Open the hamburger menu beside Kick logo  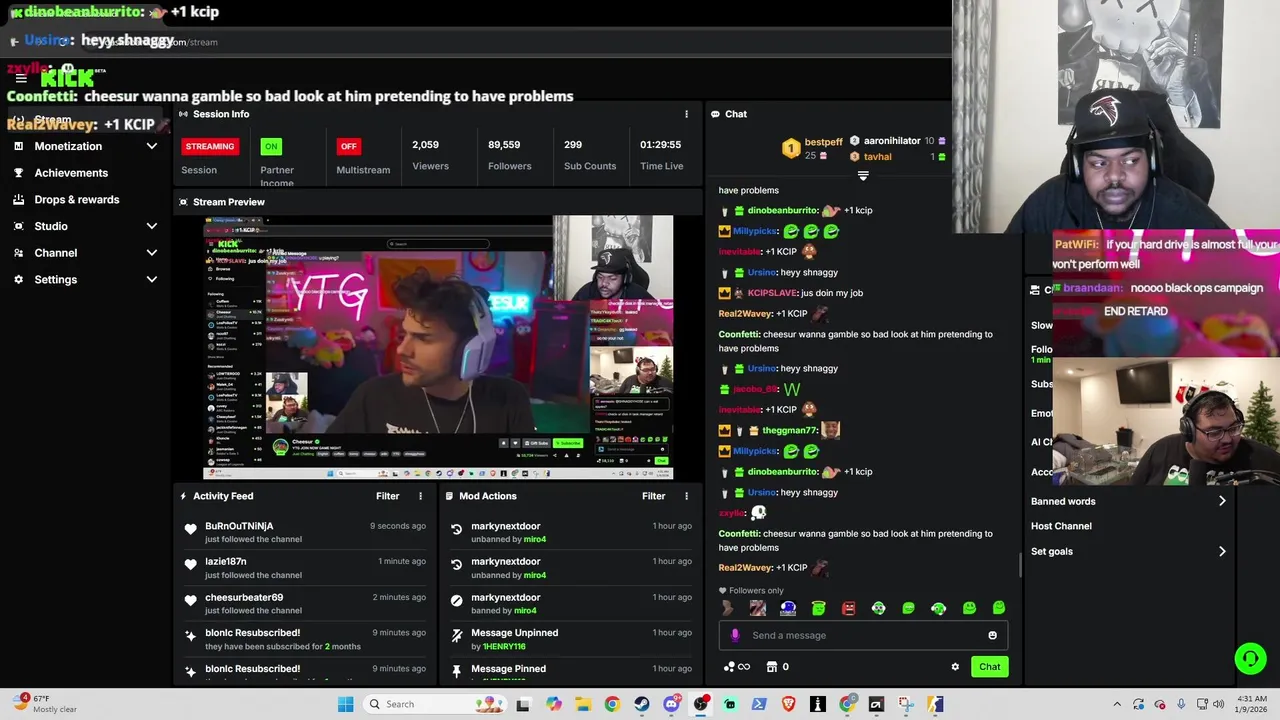pyautogui.click(x=20, y=78)
